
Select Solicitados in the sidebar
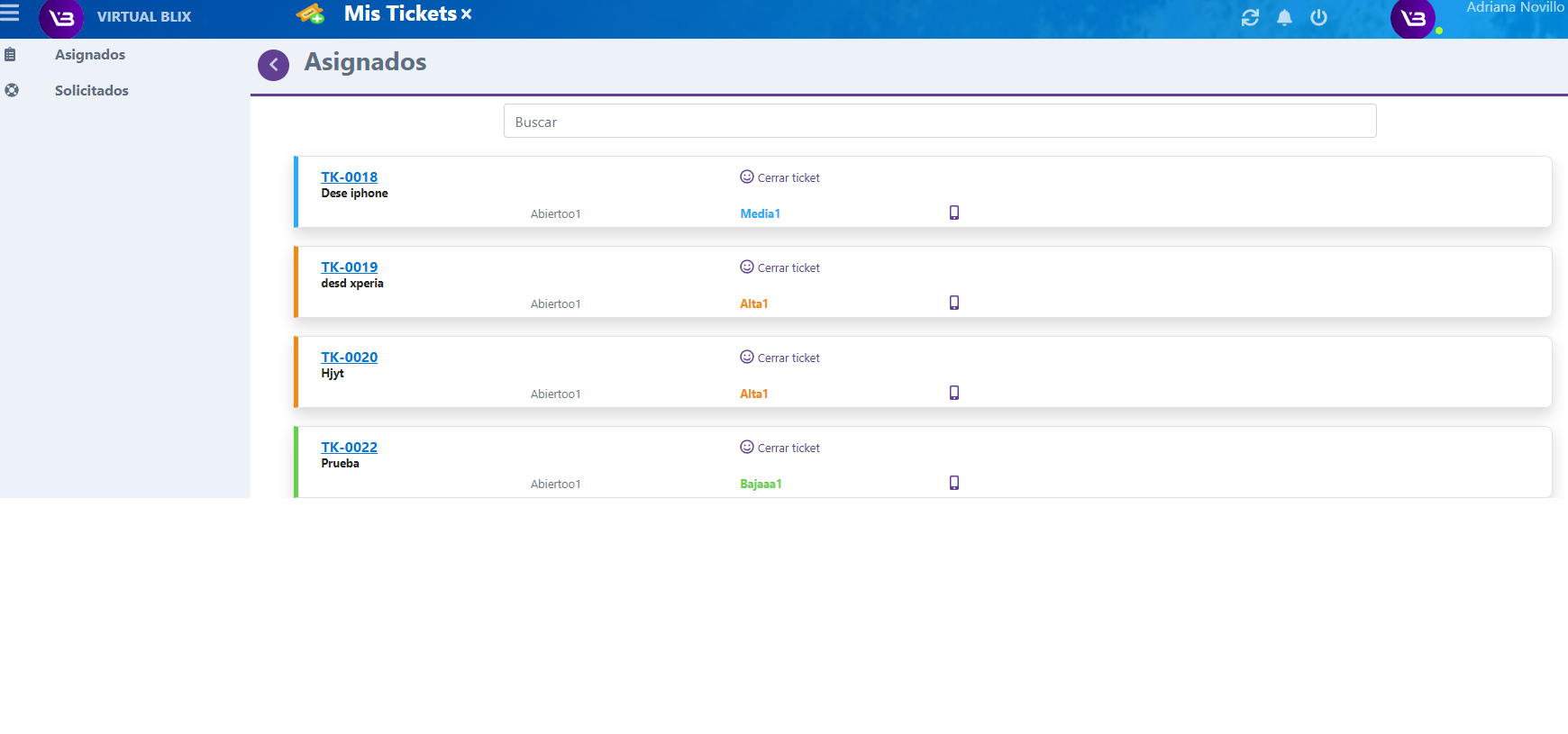(x=91, y=91)
